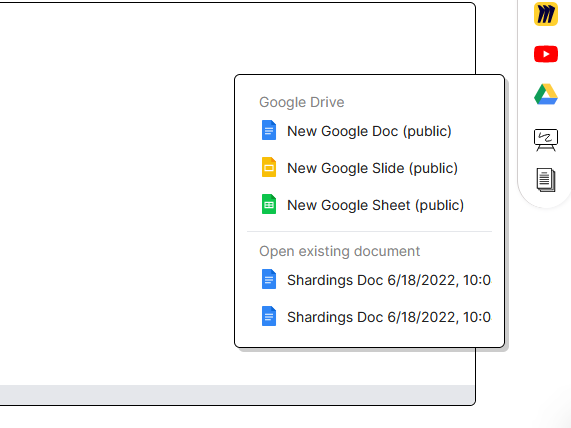The height and width of the screenshot is (428, 571).
Task: Open the first listed Shardings Doc entry
Action: point(369,280)
